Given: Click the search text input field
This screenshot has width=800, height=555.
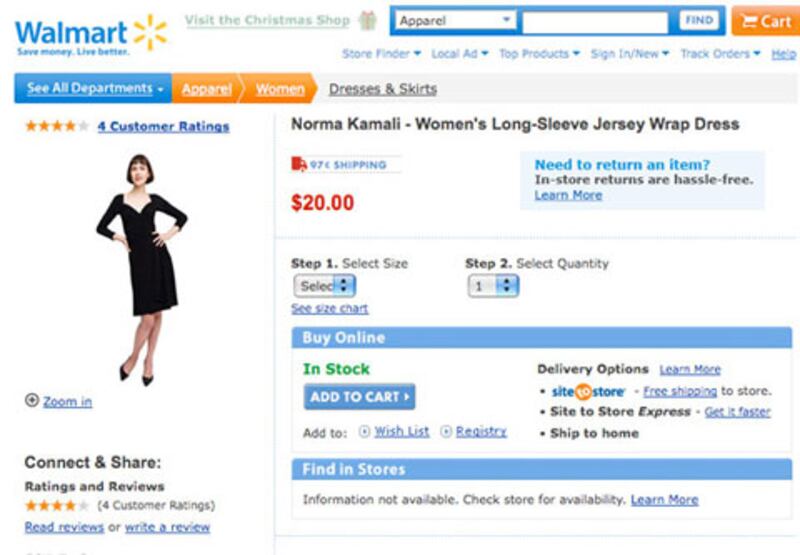Looking at the screenshot, I should coord(594,22).
